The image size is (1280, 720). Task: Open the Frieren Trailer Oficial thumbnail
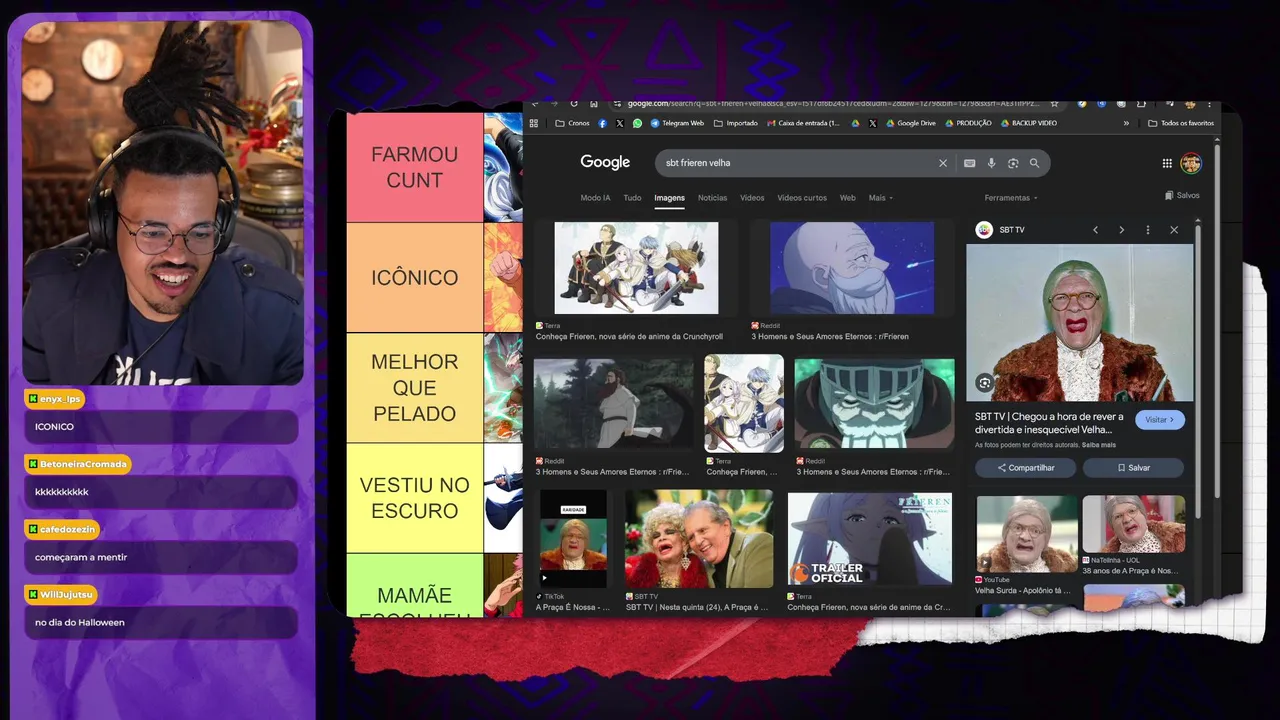click(869, 539)
